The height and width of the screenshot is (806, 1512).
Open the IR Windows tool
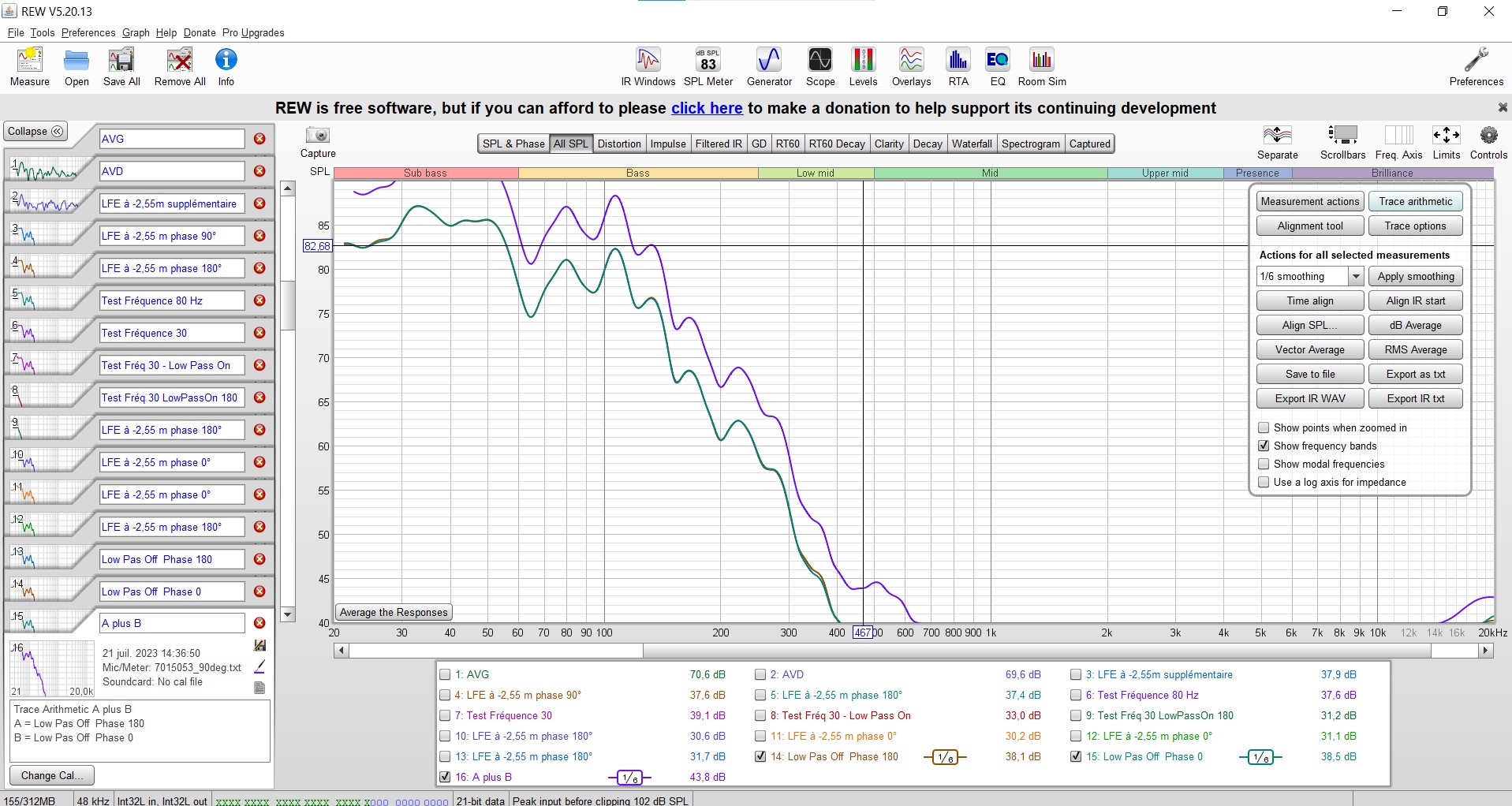pos(648,66)
